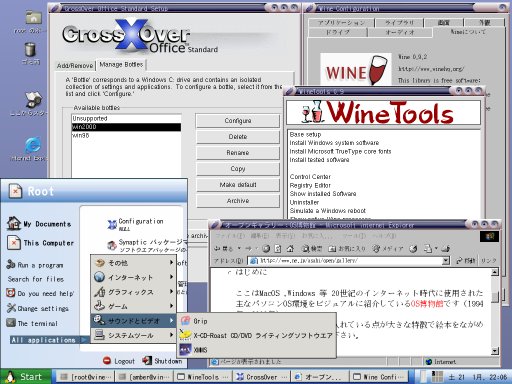Expand the その他 submenu
512x384 pixels.
coord(134,263)
